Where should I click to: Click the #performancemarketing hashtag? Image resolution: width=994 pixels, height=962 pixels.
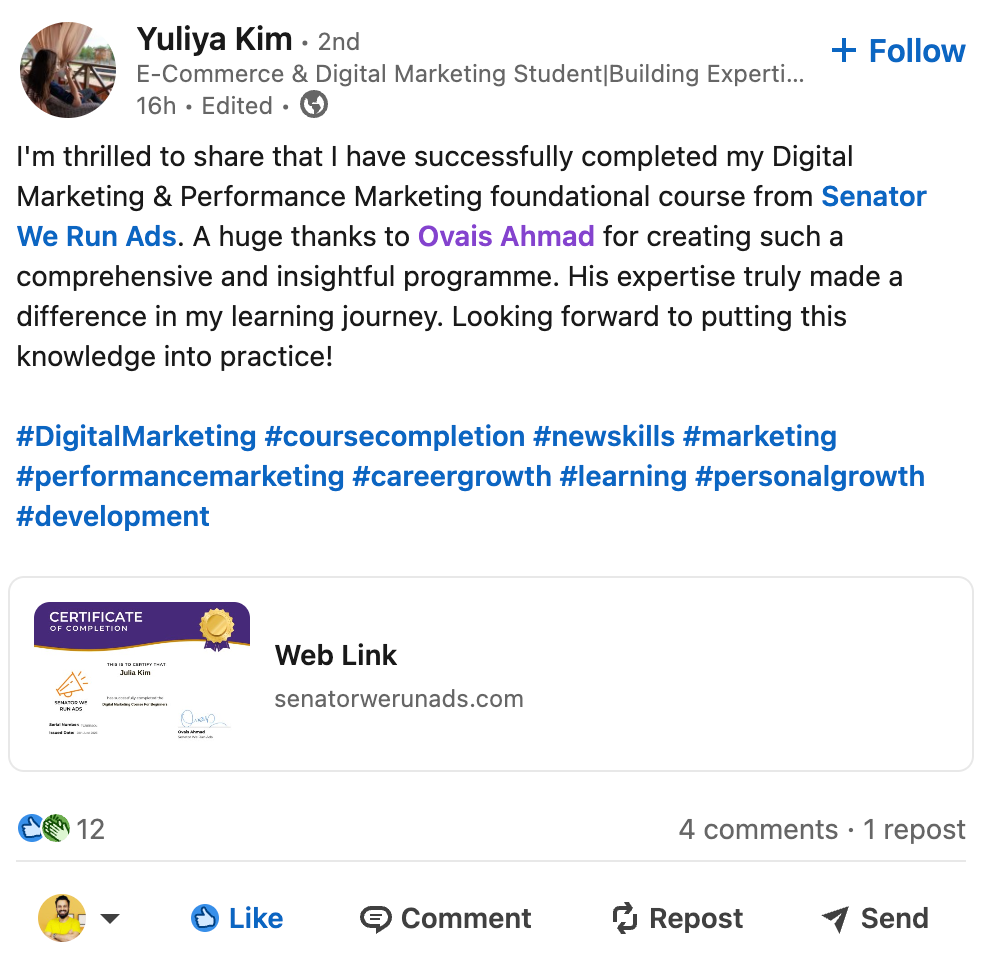click(180, 477)
